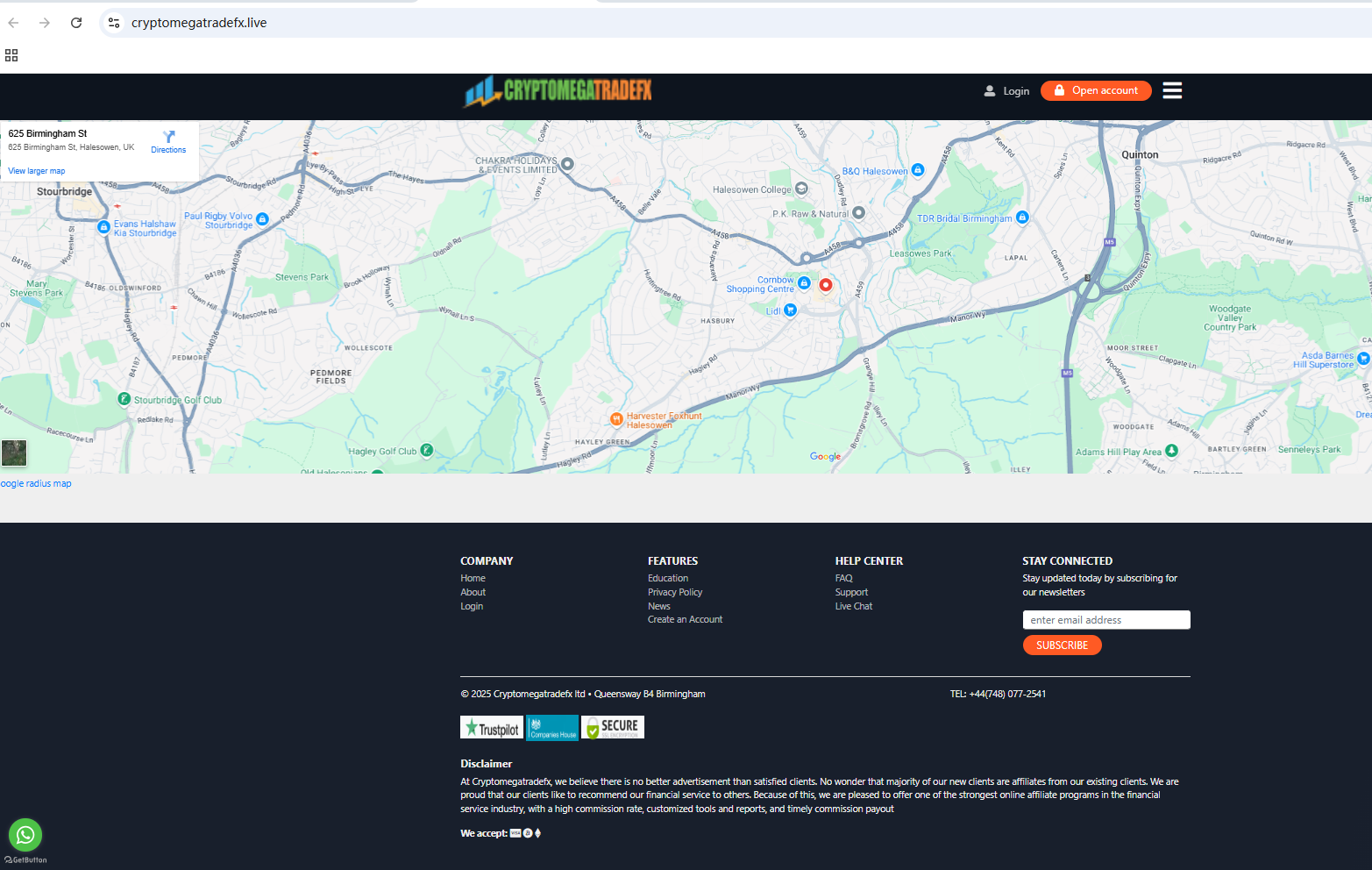Click the Harvester Foxhunt Halesowen map marker
The height and width of the screenshot is (870, 1372).
point(616,419)
